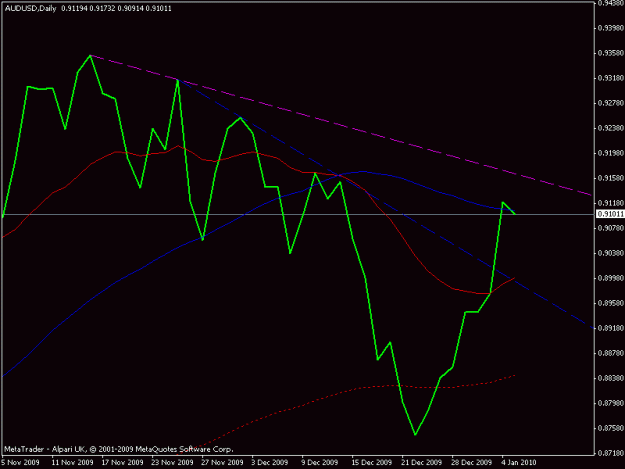Click the 0.89980 price axis label
Viewport: 625px width, 469px height.
tap(610, 278)
